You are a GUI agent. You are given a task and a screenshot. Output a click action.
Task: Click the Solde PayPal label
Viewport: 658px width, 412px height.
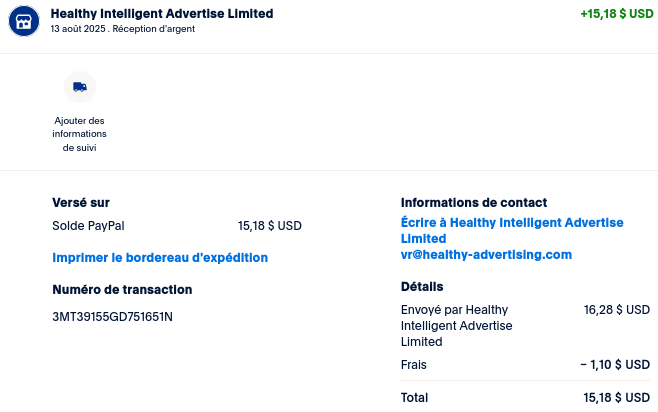pyautogui.click(x=88, y=226)
